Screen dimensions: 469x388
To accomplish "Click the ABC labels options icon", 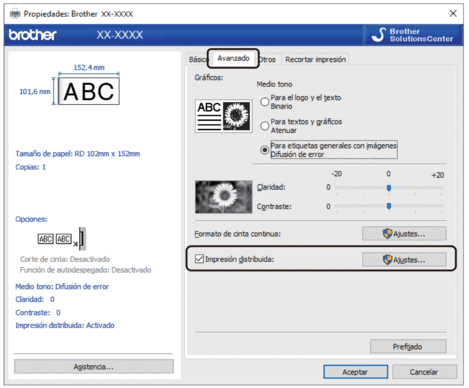I will click(62, 239).
